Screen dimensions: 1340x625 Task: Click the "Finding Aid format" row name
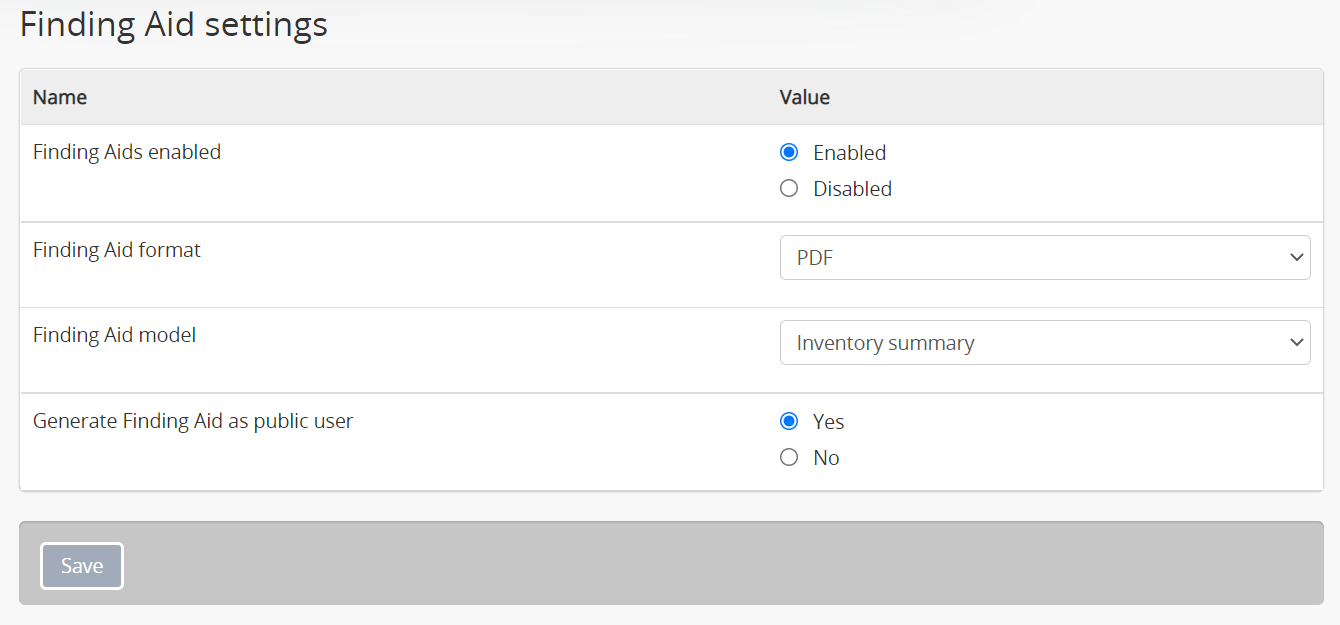coord(117,250)
